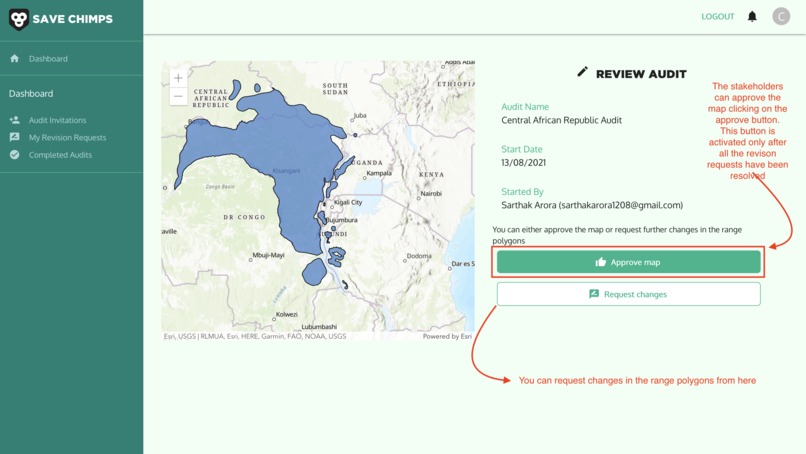Image resolution: width=806 pixels, height=454 pixels.
Task: Click the Central African Republic Audit name
Action: click(561, 120)
